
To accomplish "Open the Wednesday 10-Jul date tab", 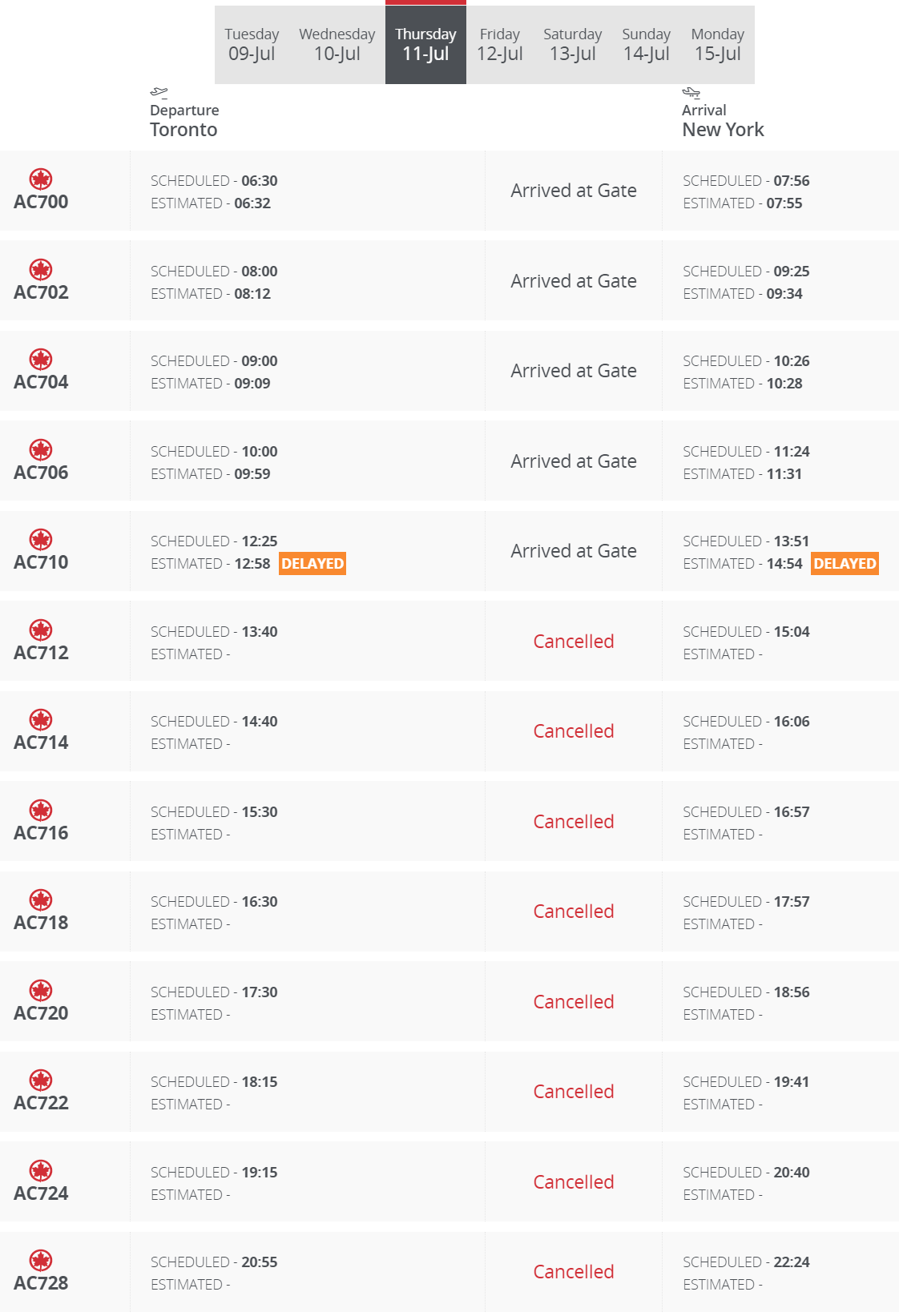I will pyautogui.click(x=337, y=45).
